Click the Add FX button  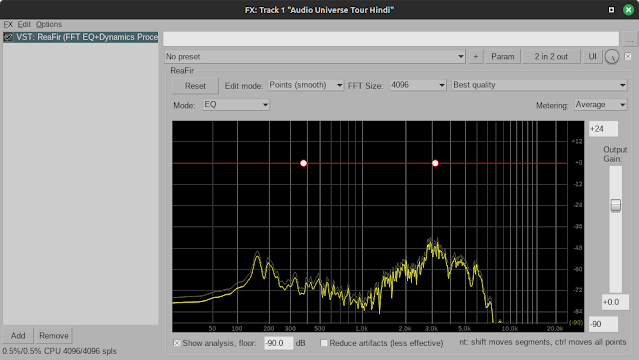pos(18,336)
